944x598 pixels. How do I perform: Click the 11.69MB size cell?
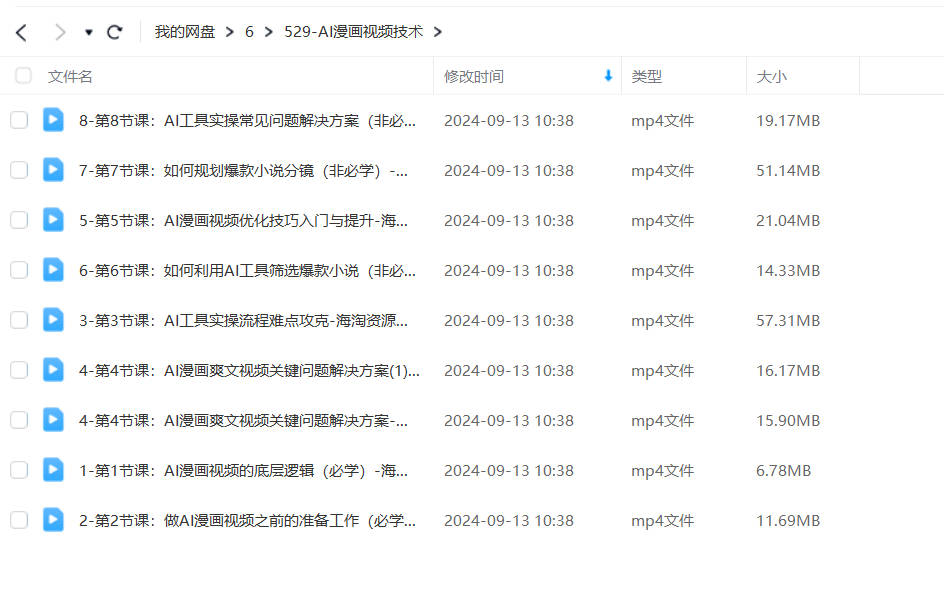click(788, 520)
